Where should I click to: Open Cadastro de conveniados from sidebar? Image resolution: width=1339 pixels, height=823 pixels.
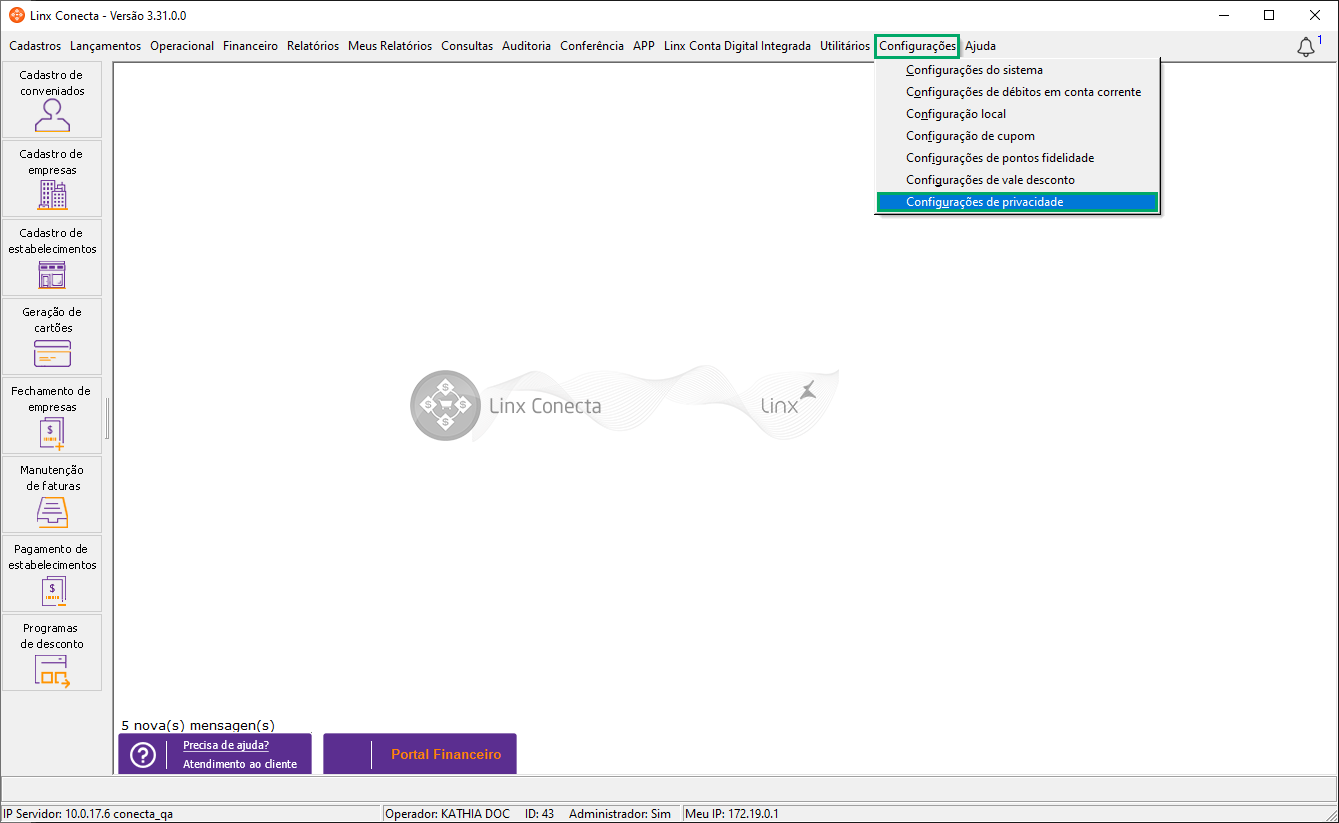coord(52,100)
